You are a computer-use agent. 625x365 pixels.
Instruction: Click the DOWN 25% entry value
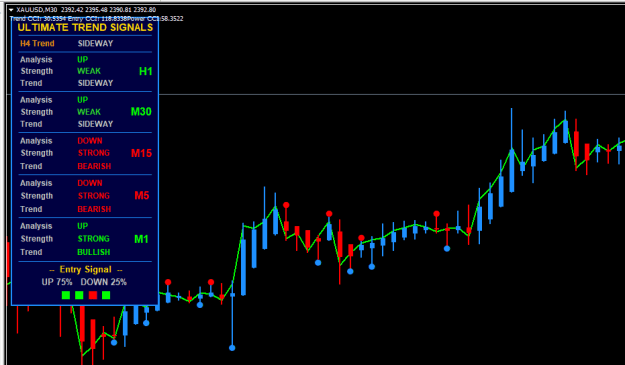[x=104, y=282]
